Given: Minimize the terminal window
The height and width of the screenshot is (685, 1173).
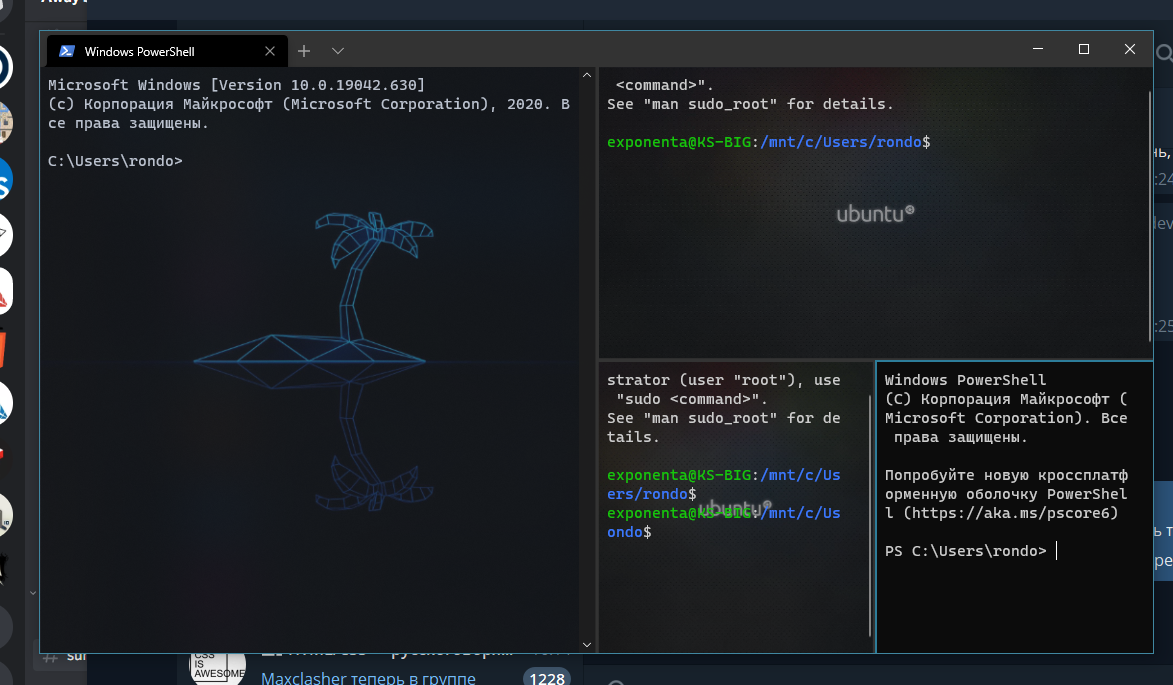Looking at the screenshot, I should [x=1038, y=49].
